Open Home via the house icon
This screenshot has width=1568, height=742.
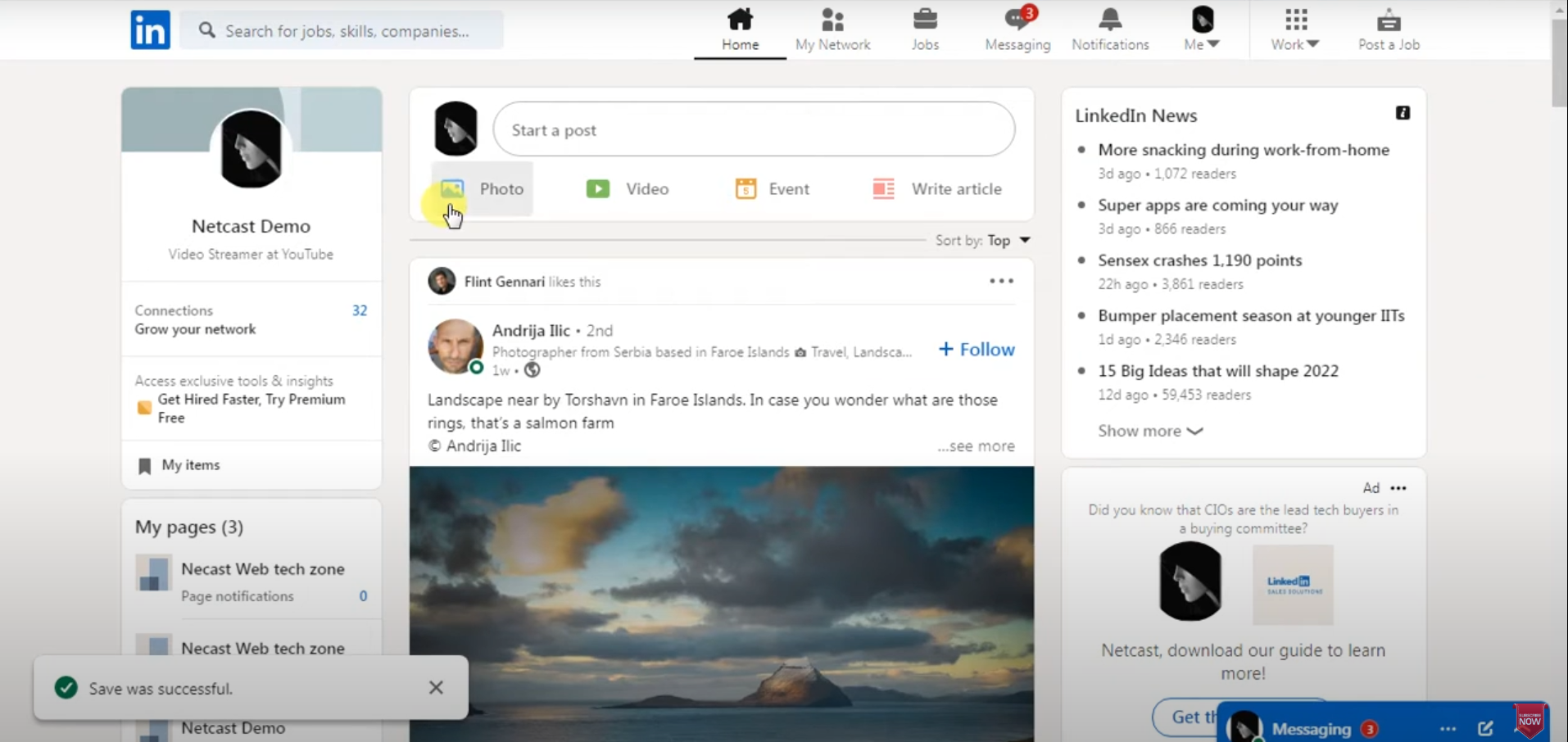coord(740,18)
